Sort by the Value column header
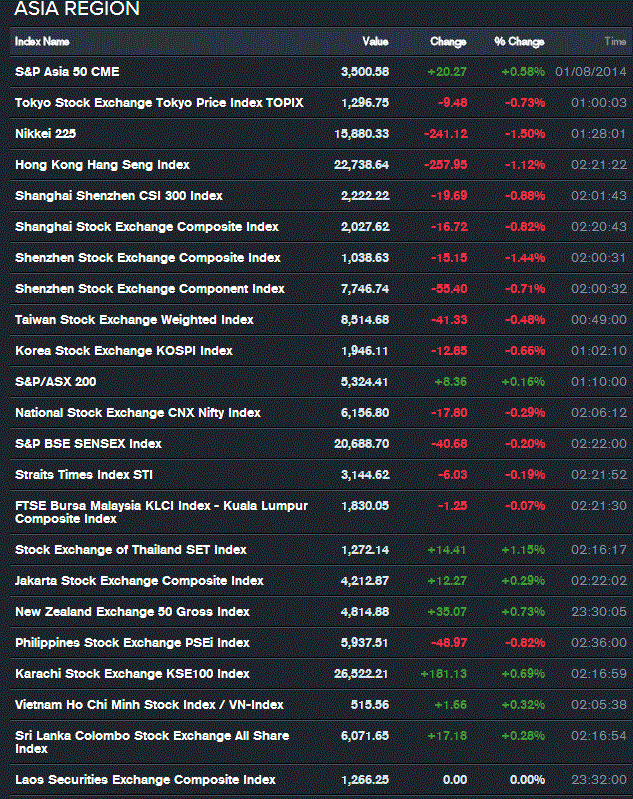 (375, 42)
